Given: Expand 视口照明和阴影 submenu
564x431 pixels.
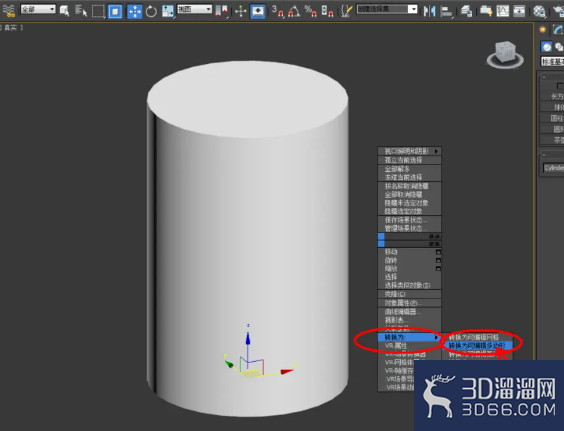Looking at the screenshot, I should [409, 151].
